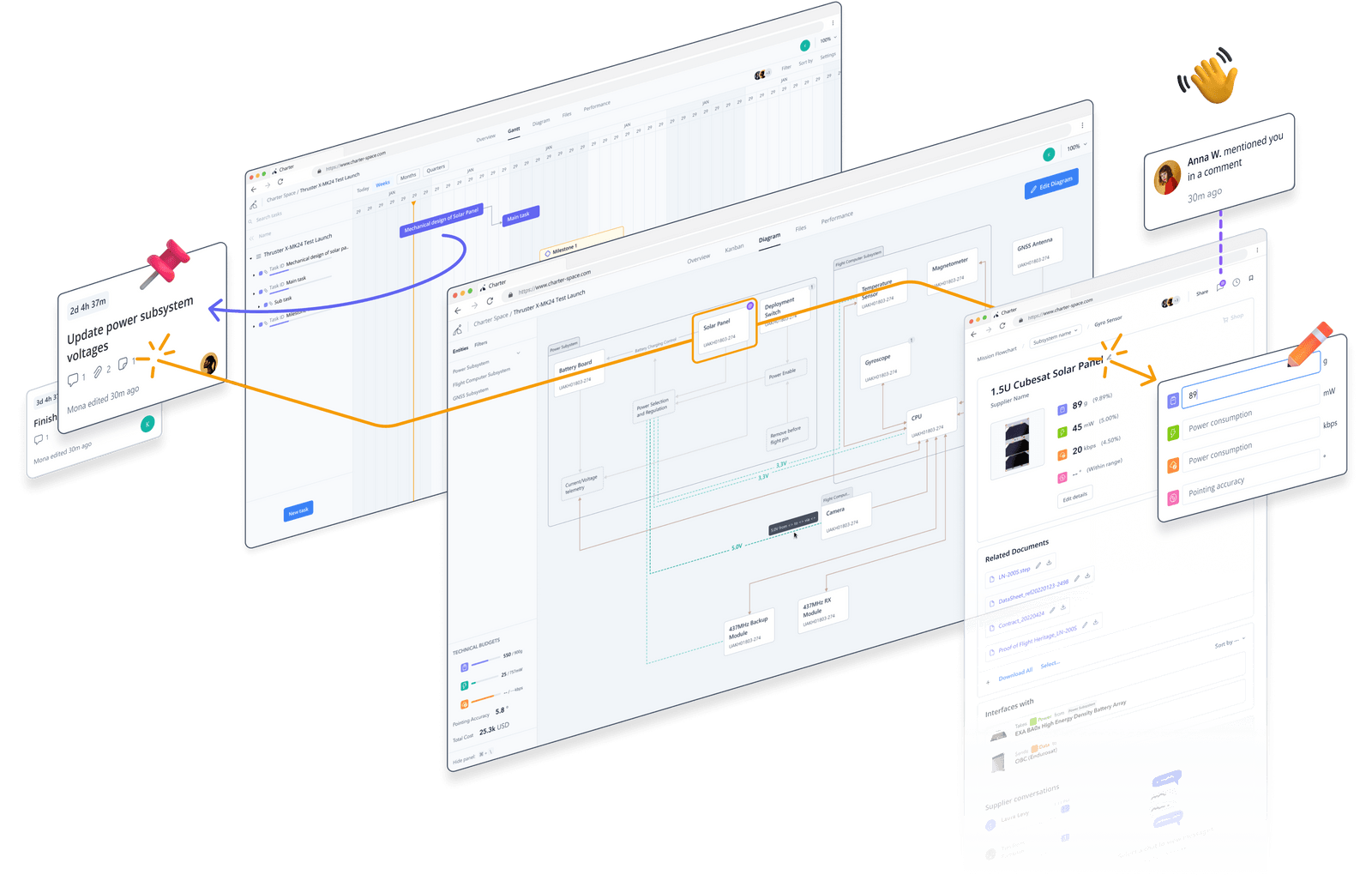This screenshot has width=1372, height=875.
Task: Select the Months timeline view
Action: (408, 176)
